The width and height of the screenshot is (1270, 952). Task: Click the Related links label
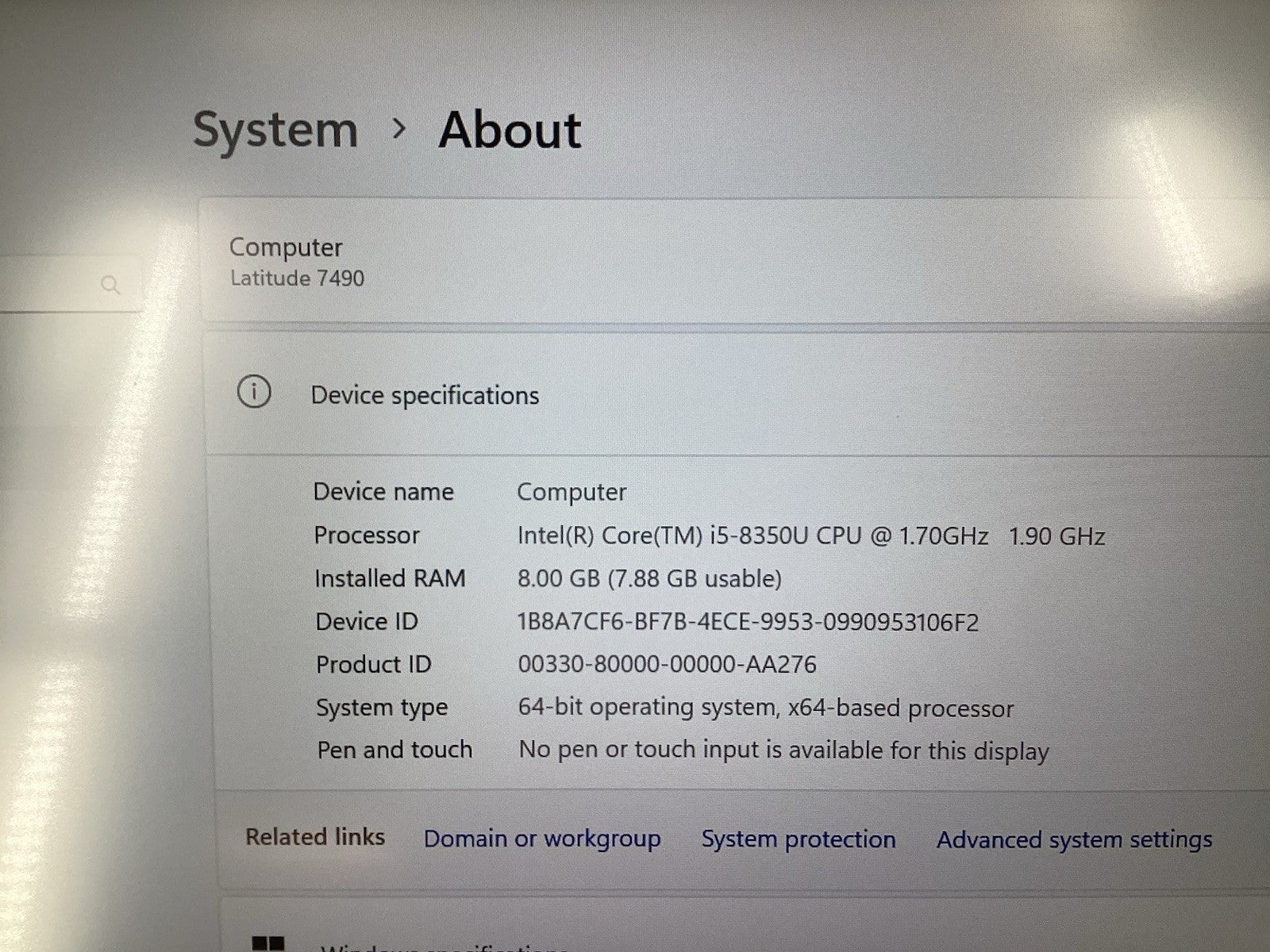tap(315, 837)
